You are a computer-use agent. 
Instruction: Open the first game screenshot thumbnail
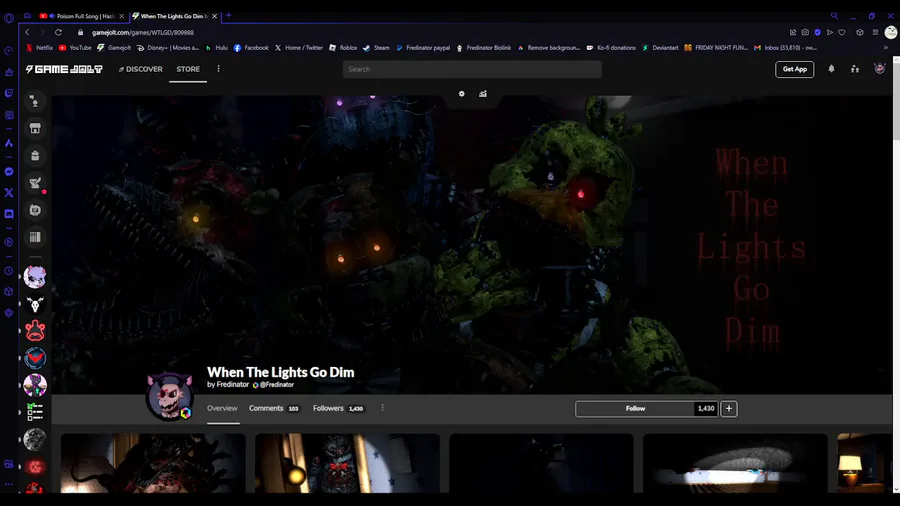pyautogui.click(x=153, y=463)
